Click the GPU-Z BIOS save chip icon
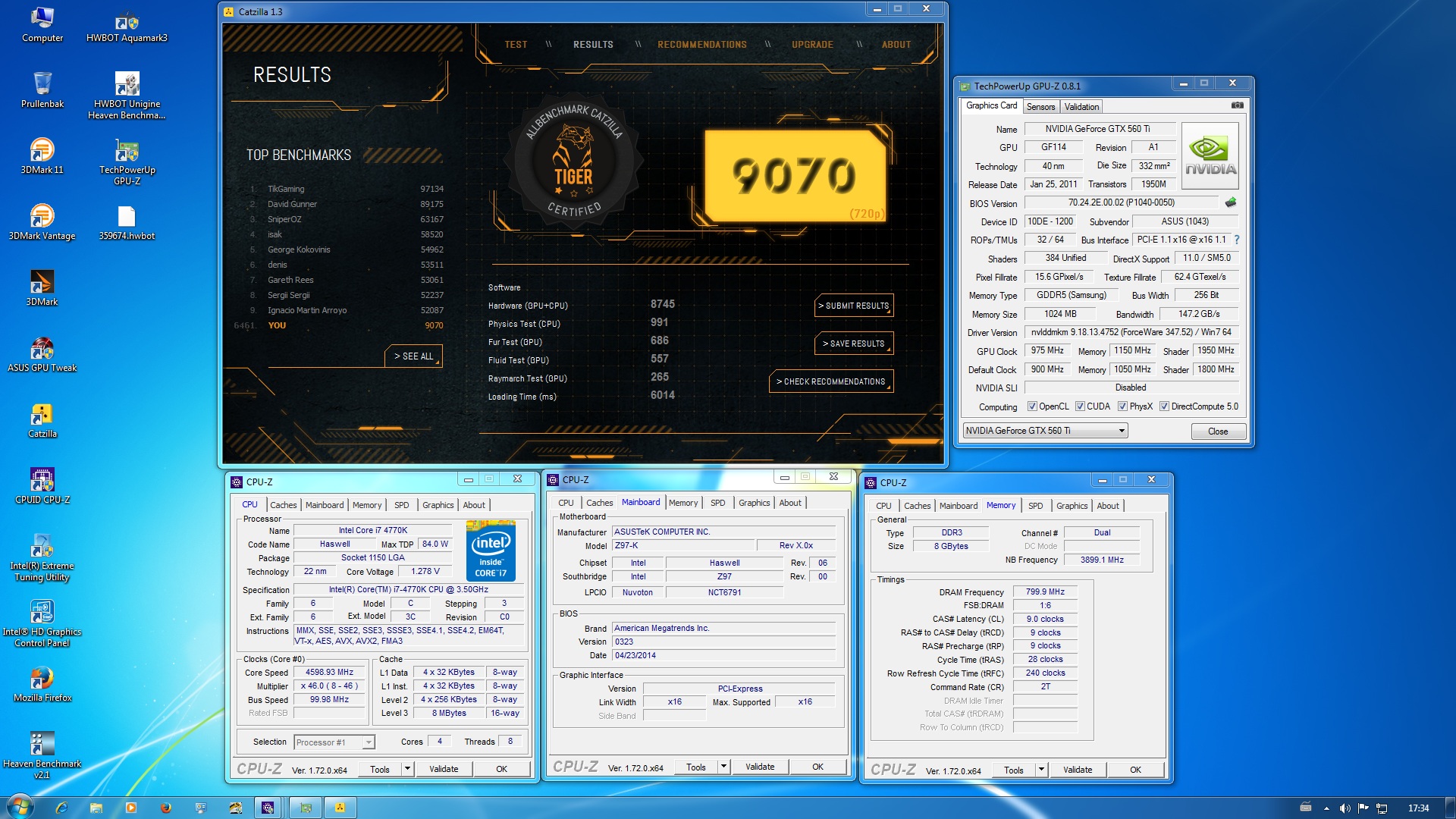The width and height of the screenshot is (1456, 819). pos(1230,202)
